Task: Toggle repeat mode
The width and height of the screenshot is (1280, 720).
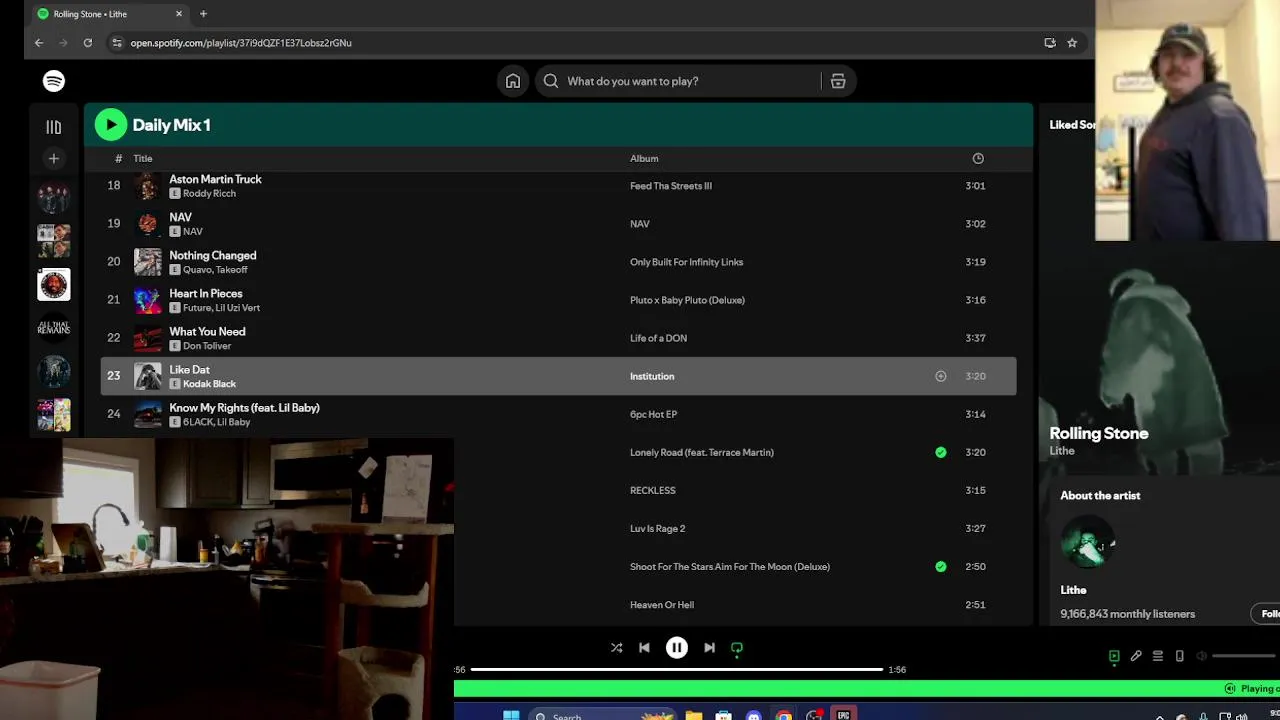Action: [x=737, y=648]
